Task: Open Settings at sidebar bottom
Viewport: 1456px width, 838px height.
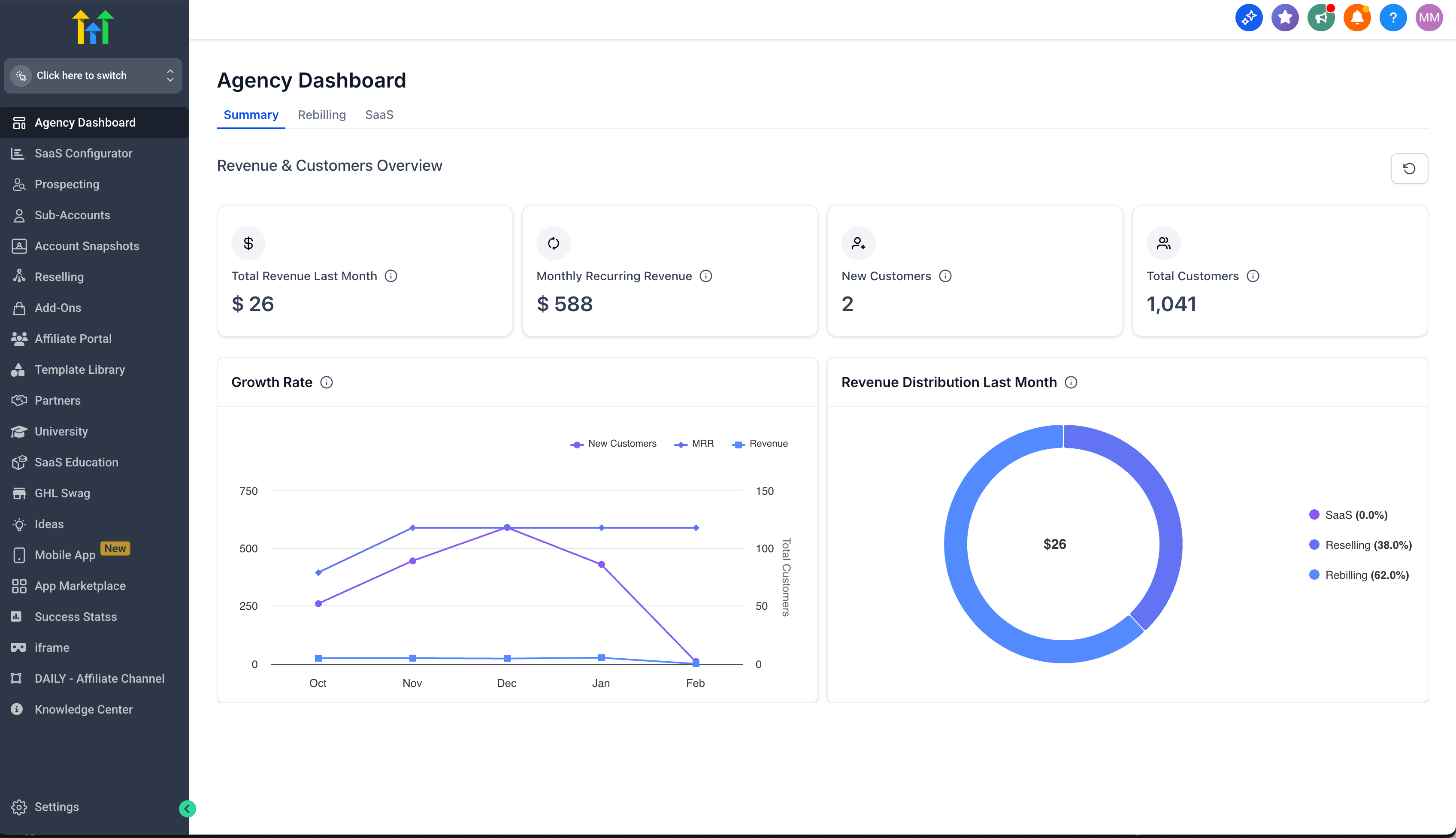Action: 56,807
